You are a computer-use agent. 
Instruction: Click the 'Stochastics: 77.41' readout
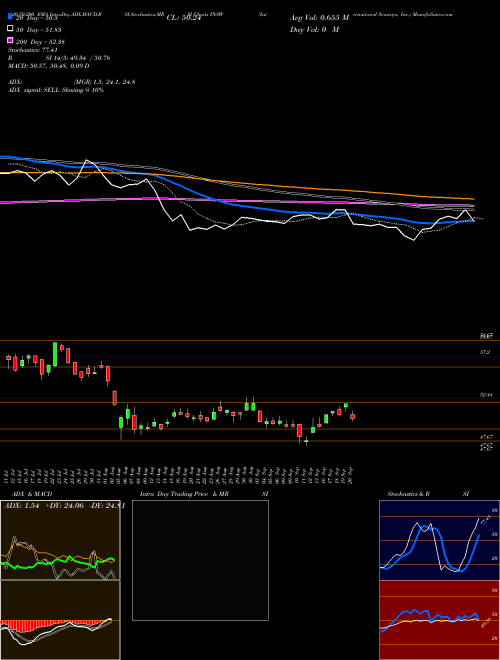point(32,50)
